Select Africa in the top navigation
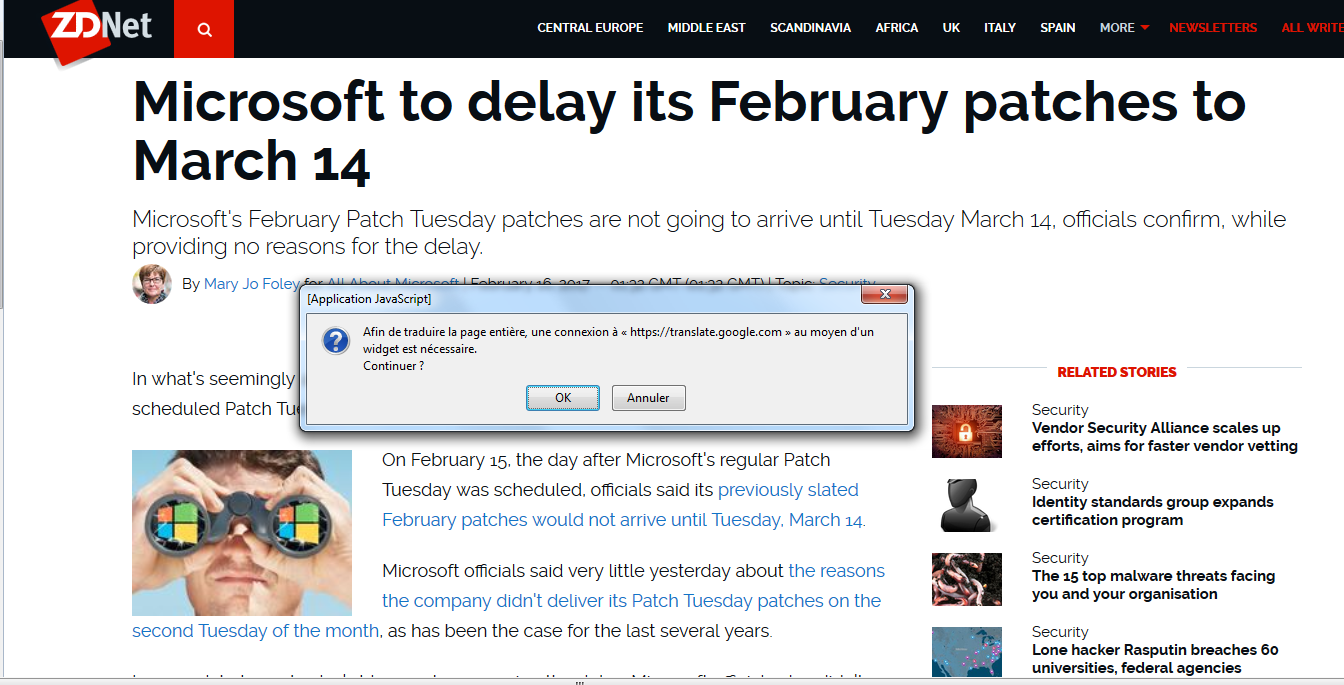The width and height of the screenshot is (1344, 685). click(897, 28)
